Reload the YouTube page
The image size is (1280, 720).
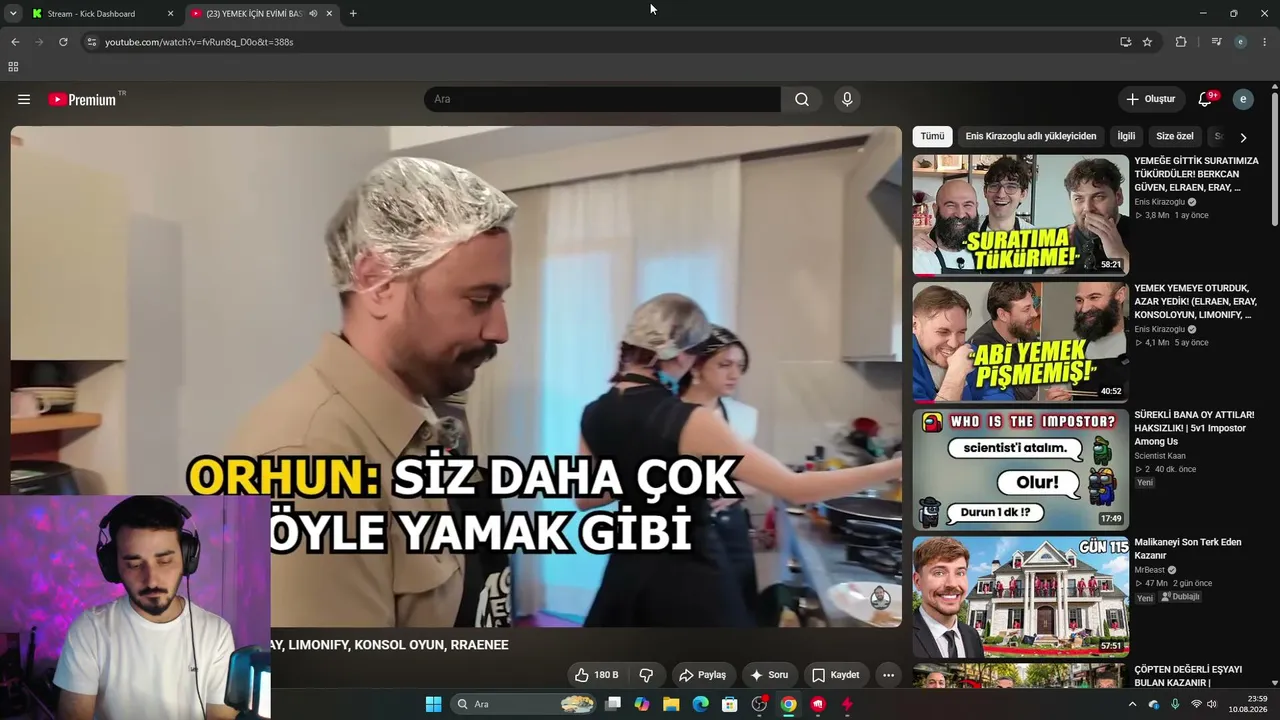click(x=63, y=42)
